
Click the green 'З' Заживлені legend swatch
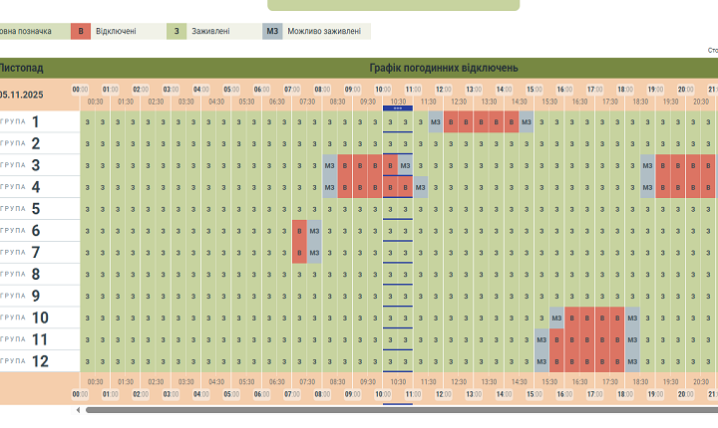pyautogui.click(x=177, y=31)
